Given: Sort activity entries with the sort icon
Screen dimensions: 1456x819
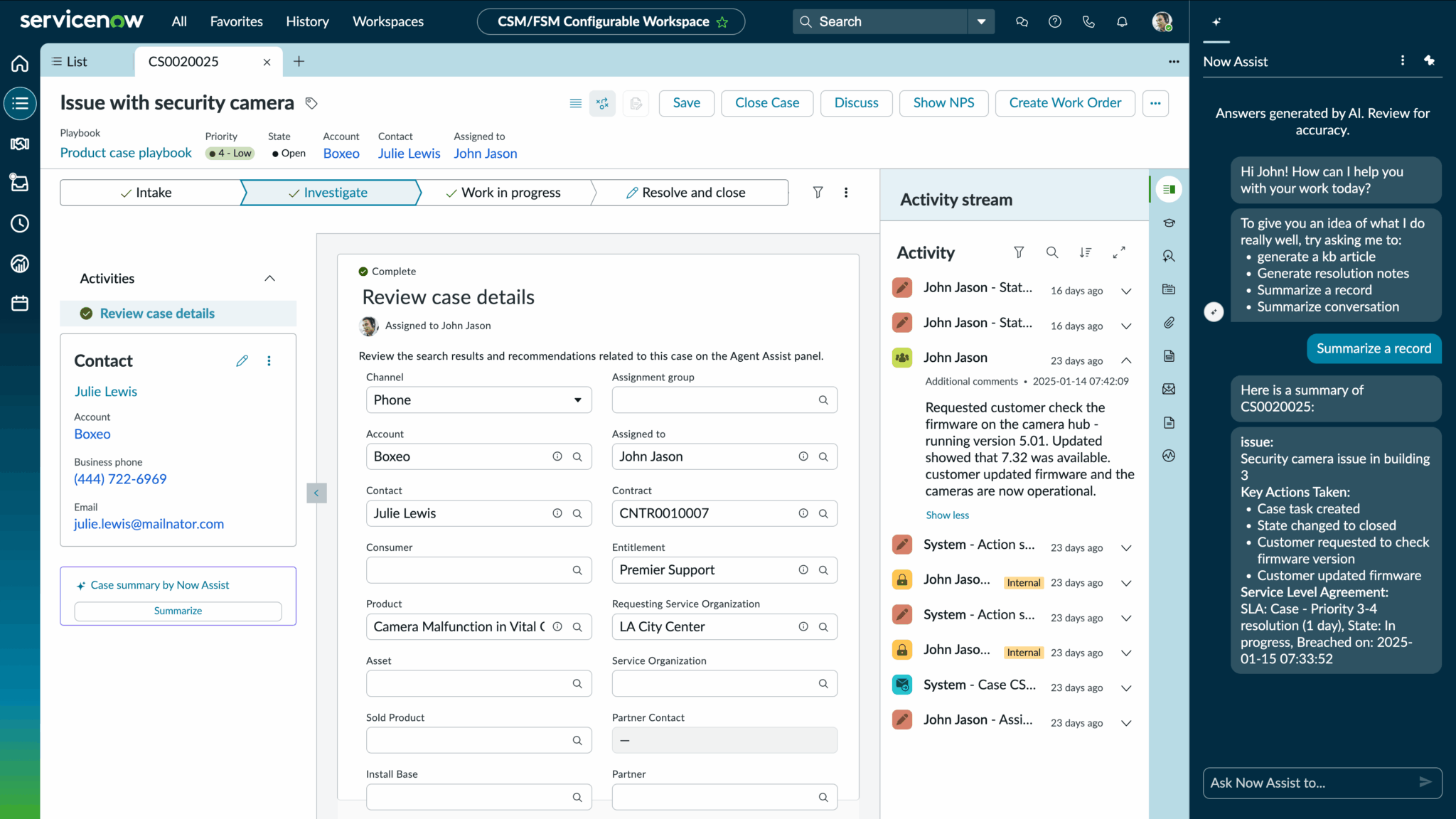Looking at the screenshot, I should [x=1085, y=252].
